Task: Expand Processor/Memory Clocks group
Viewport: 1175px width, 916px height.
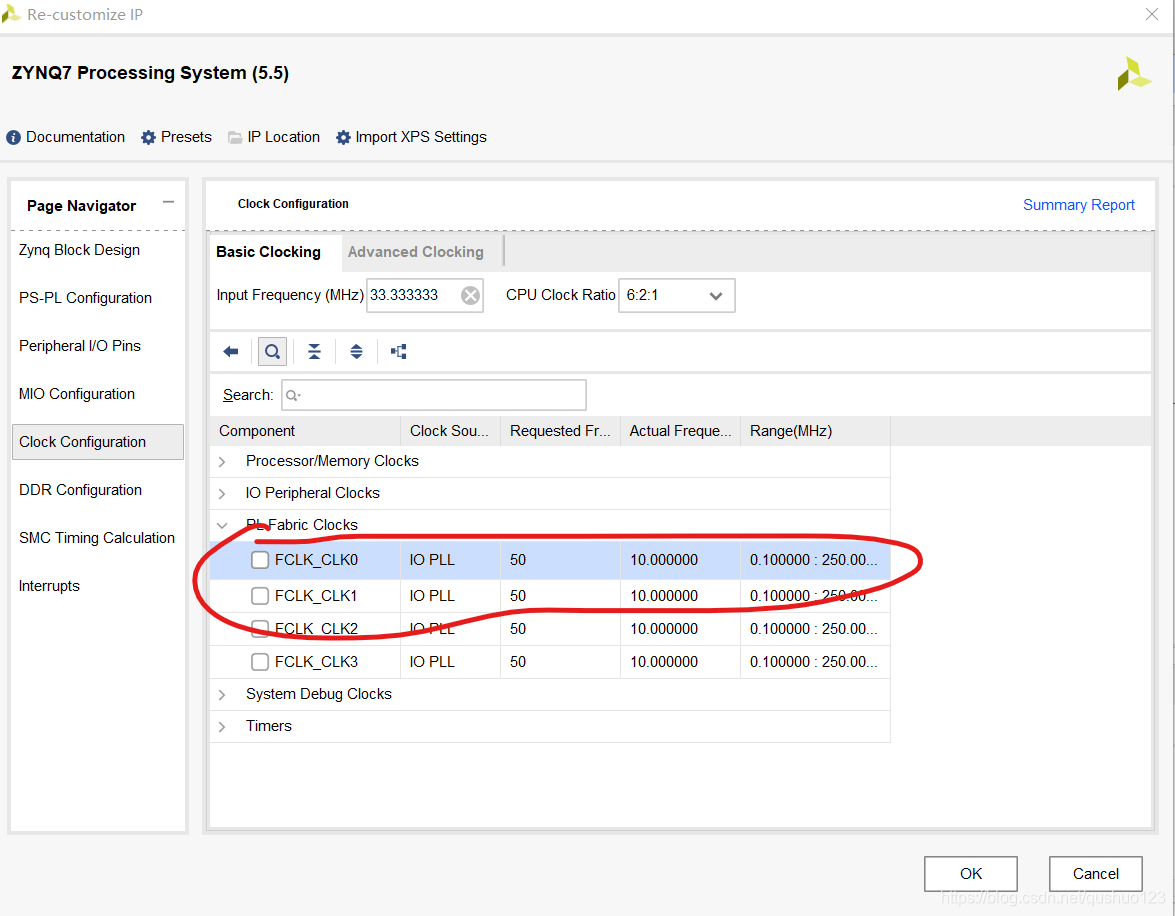Action: (x=222, y=462)
